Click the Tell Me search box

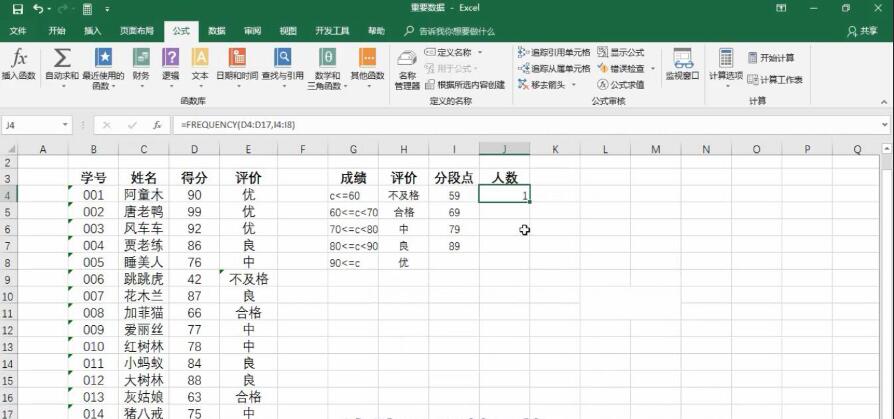[x=449, y=31]
